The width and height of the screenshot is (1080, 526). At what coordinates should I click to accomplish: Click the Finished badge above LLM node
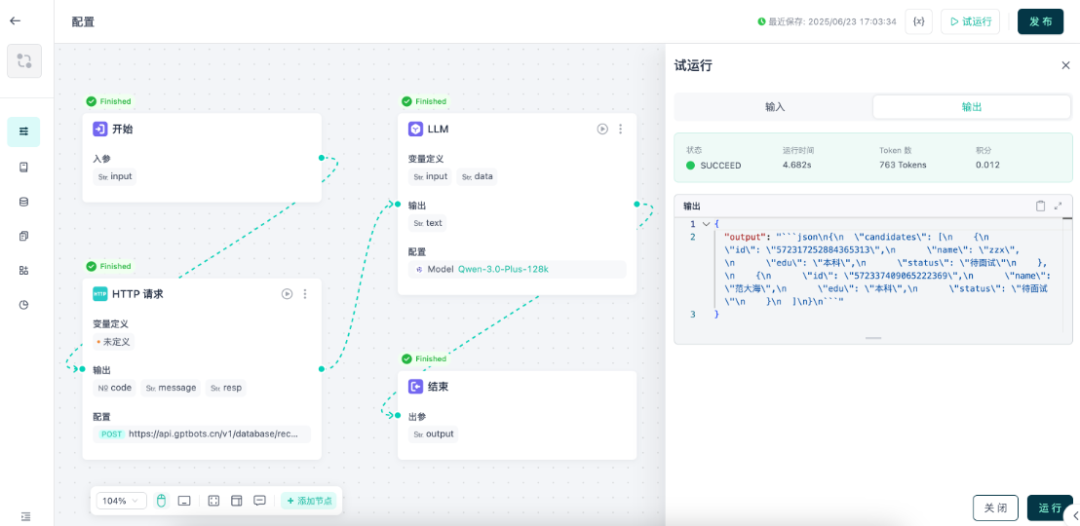click(x=424, y=101)
